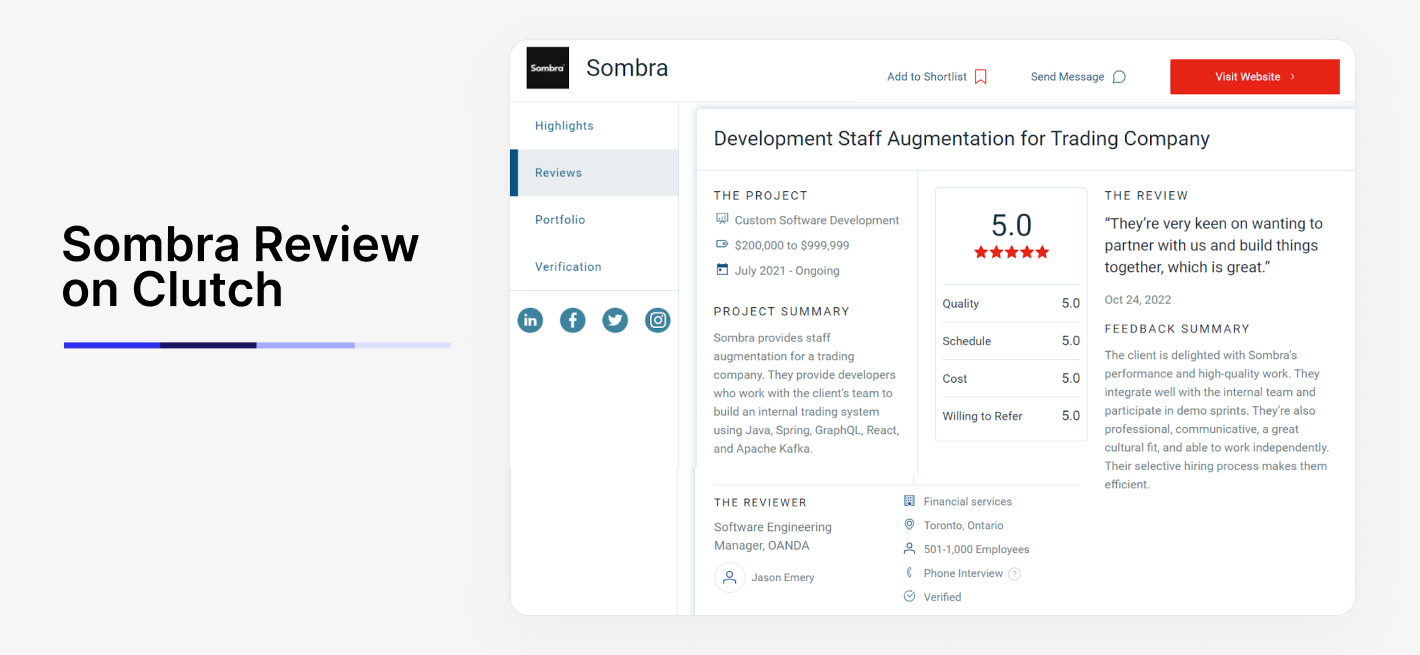The height and width of the screenshot is (655, 1420).
Task: Click the Feedback Summary heading
Action: (x=1178, y=329)
